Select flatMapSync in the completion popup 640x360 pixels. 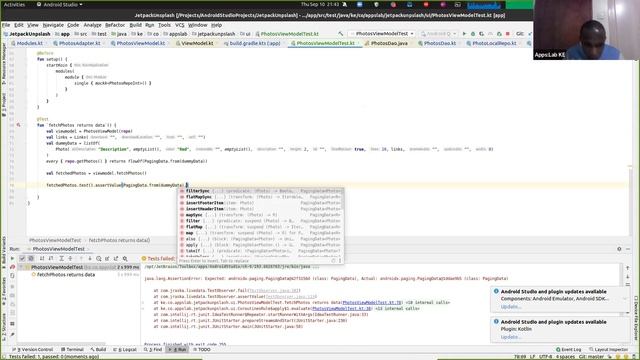260,197
